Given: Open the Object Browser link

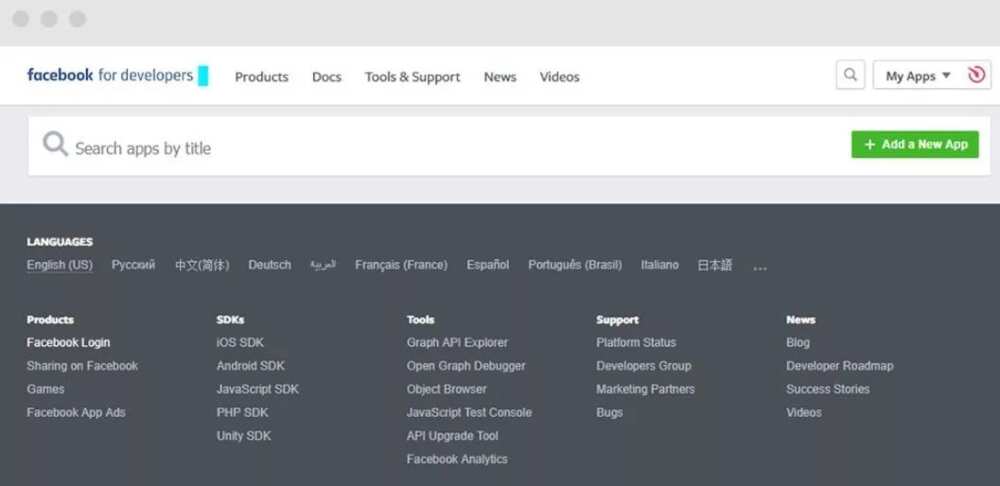Looking at the screenshot, I should (446, 389).
